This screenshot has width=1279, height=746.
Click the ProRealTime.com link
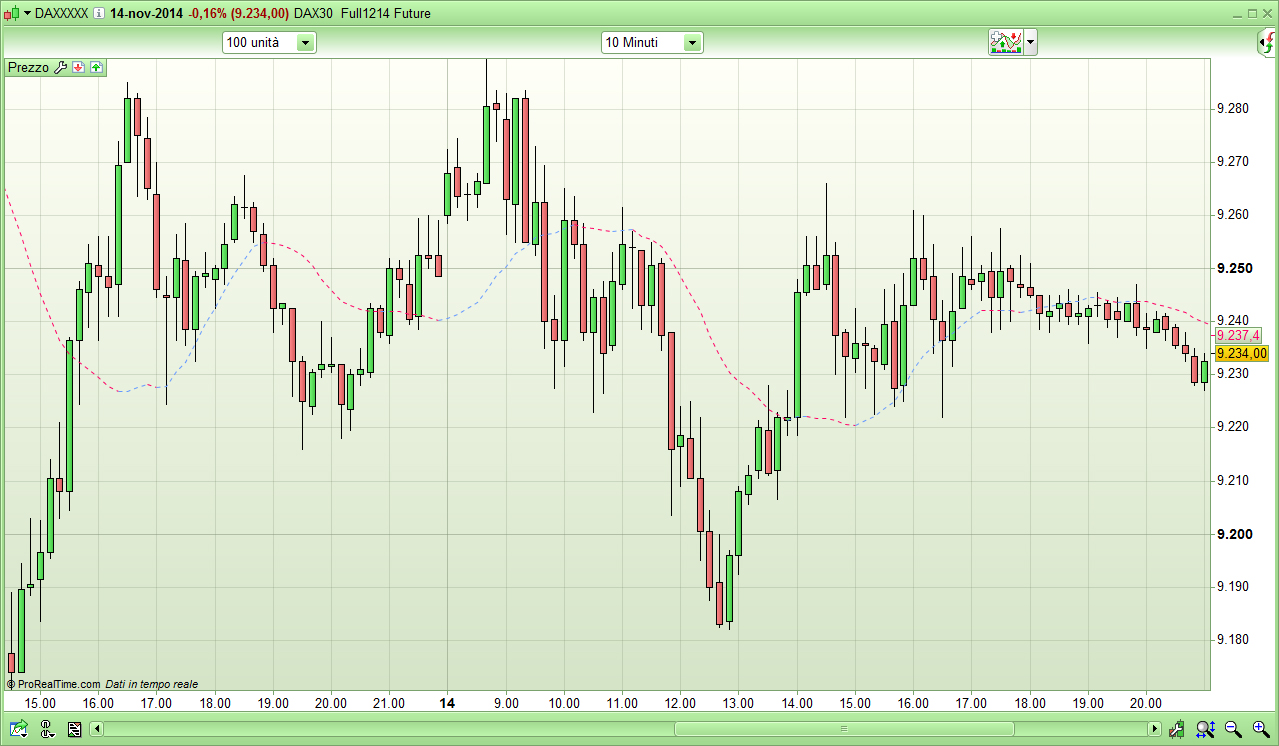(x=59, y=684)
